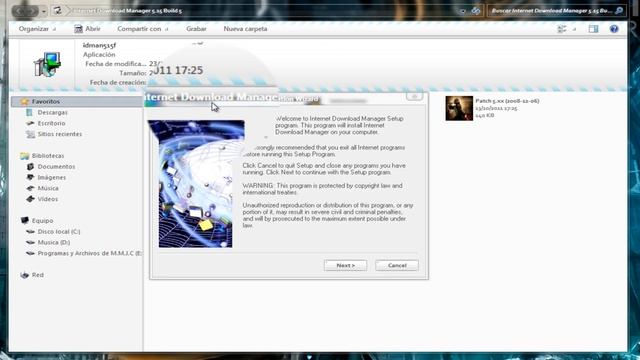
Task: Open the recent locations dropdown arrow
Action: (x=44, y=11)
